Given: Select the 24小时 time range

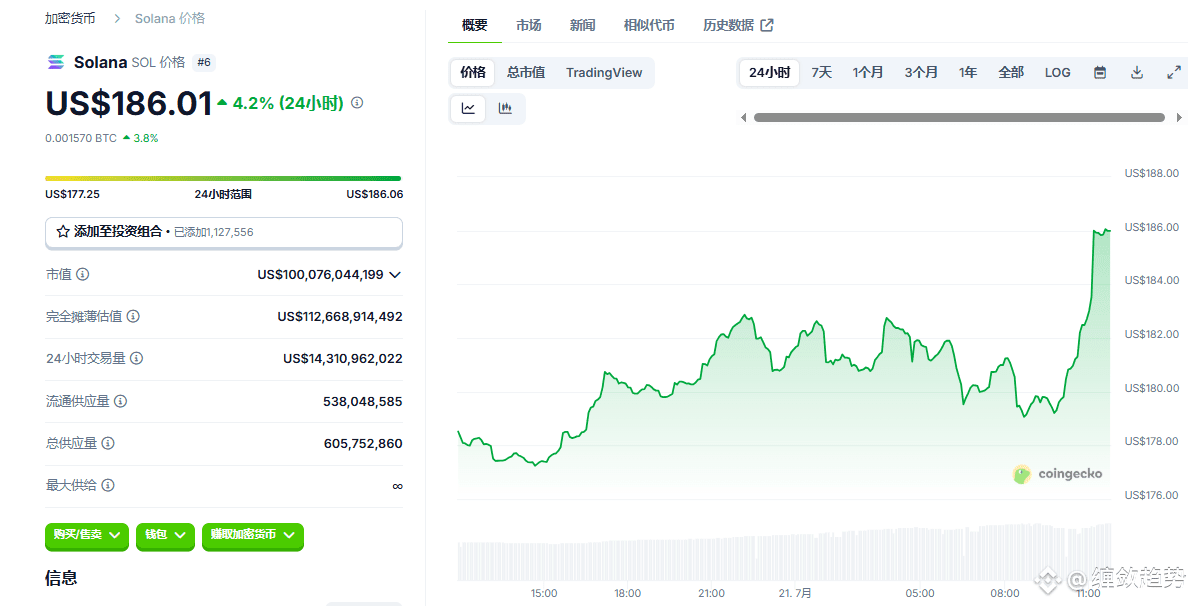Looking at the screenshot, I should pyautogui.click(x=769, y=72).
